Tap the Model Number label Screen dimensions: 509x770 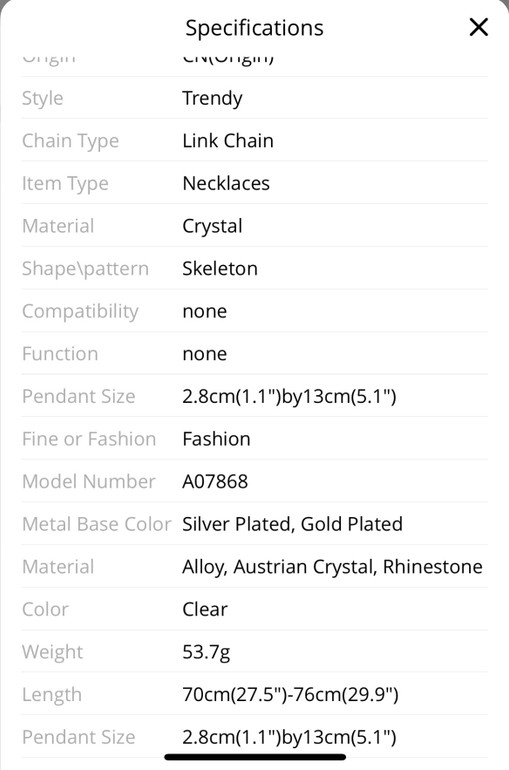coord(88,482)
